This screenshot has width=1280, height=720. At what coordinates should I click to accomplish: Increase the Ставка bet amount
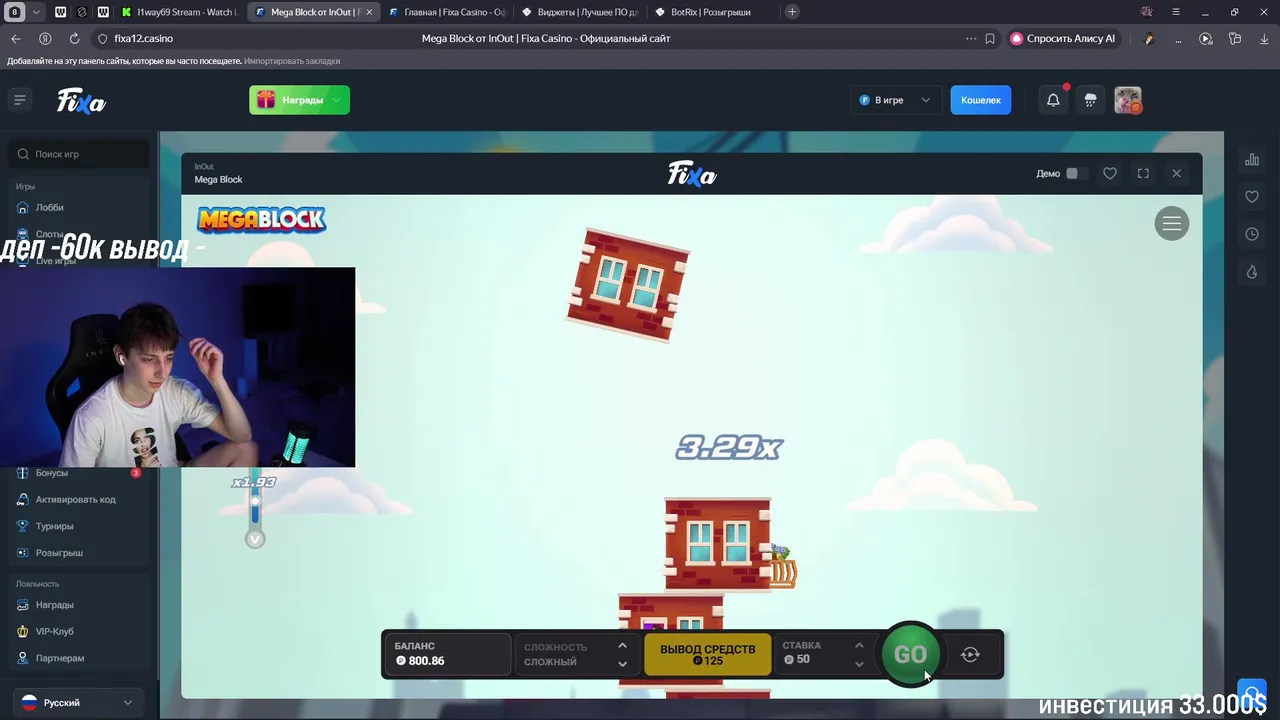point(859,646)
